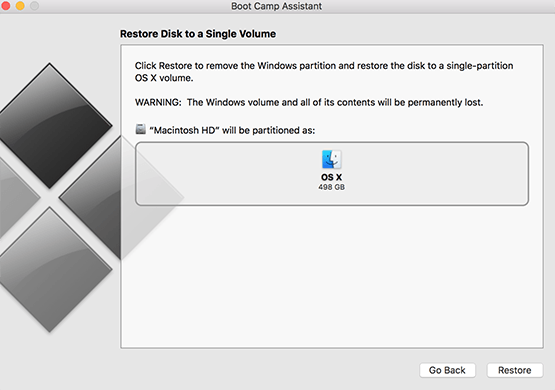Select the OS X Finder partition icon
The width and height of the screenshot is (555, 390).
(x=332, y=159)
